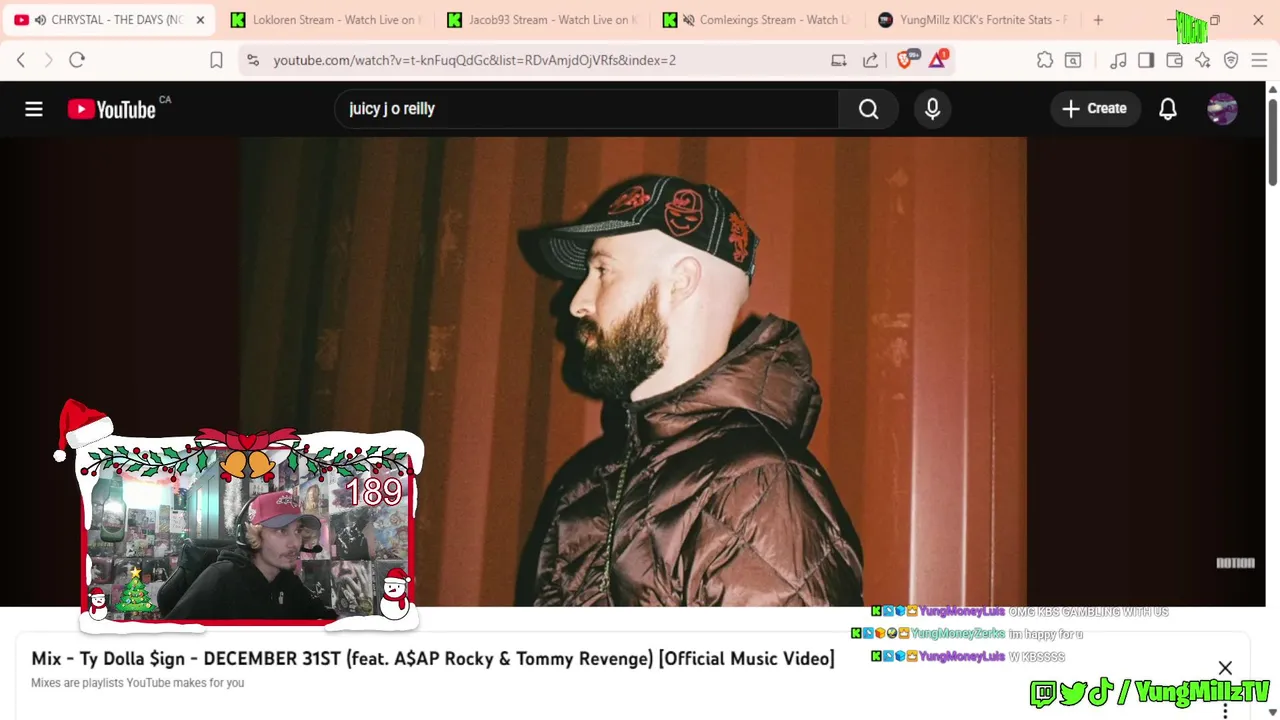Go back in browser history
The width and height of the screenshot is (1280, 720).
point(21,60)
